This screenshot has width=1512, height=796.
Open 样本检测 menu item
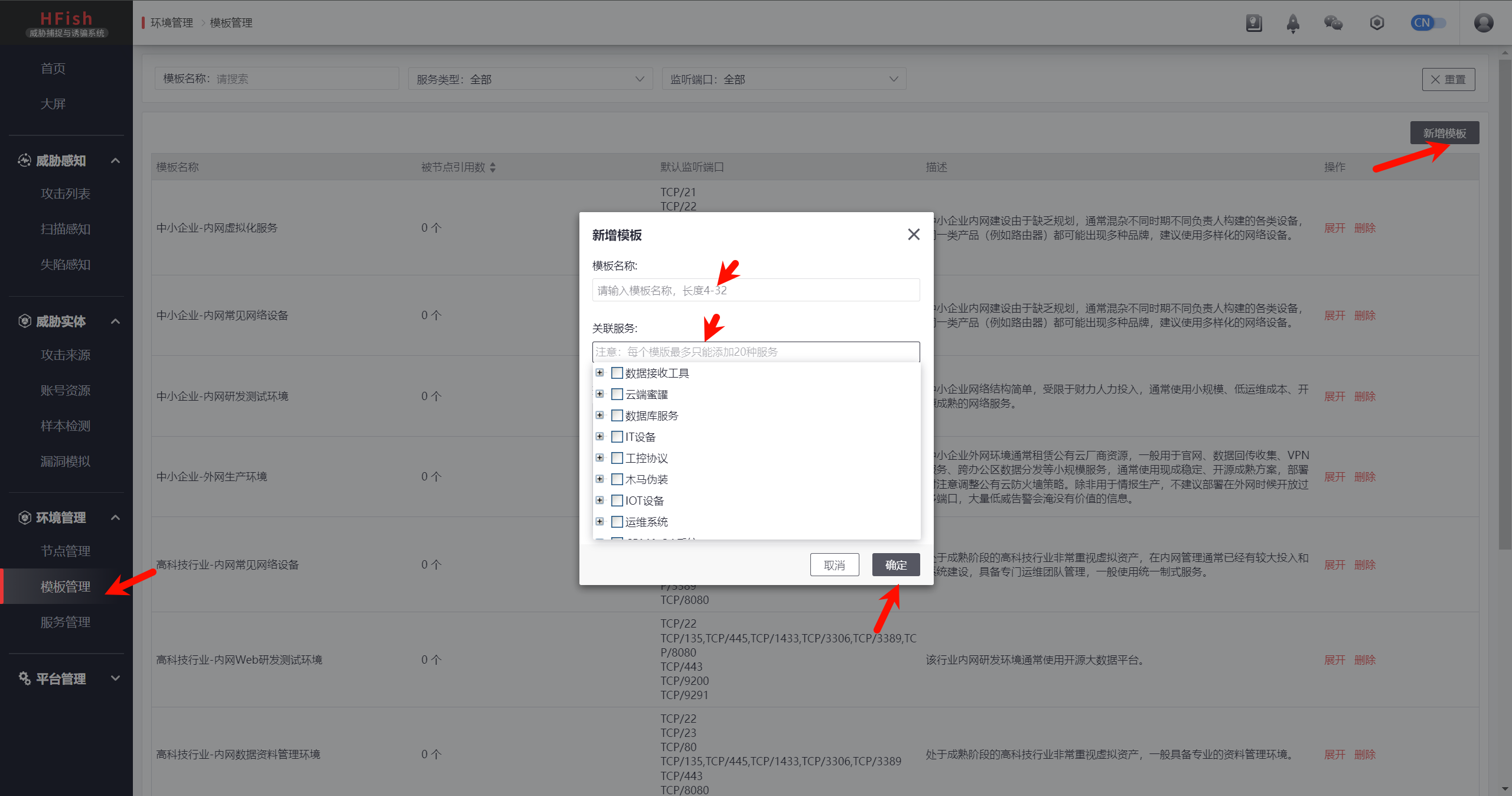[66, 426]
